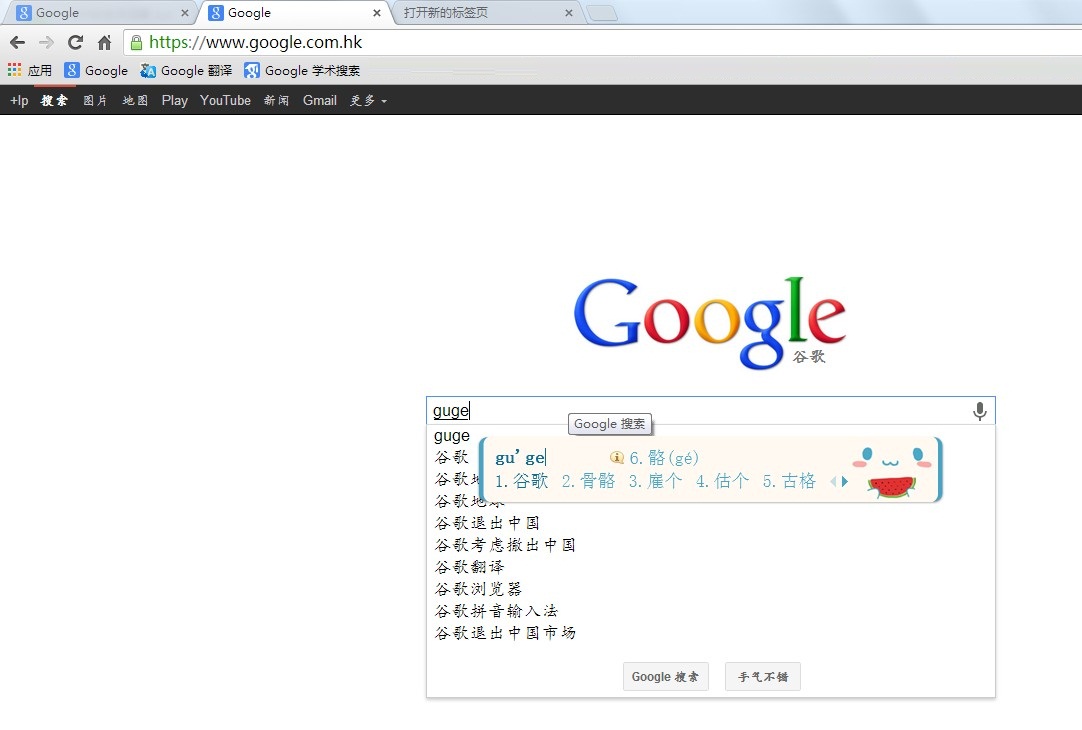Show next IME candidate page arrow

(x=845, y=480)
